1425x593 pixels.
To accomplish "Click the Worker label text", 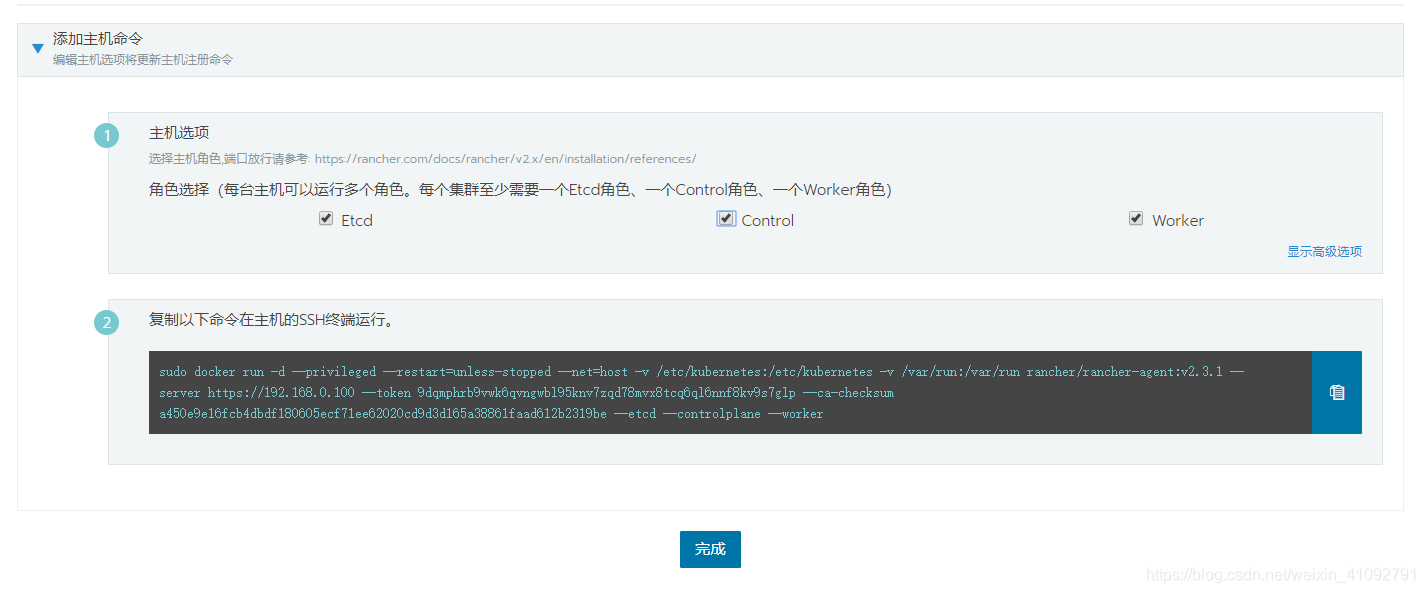I will tap(1178, 220).
